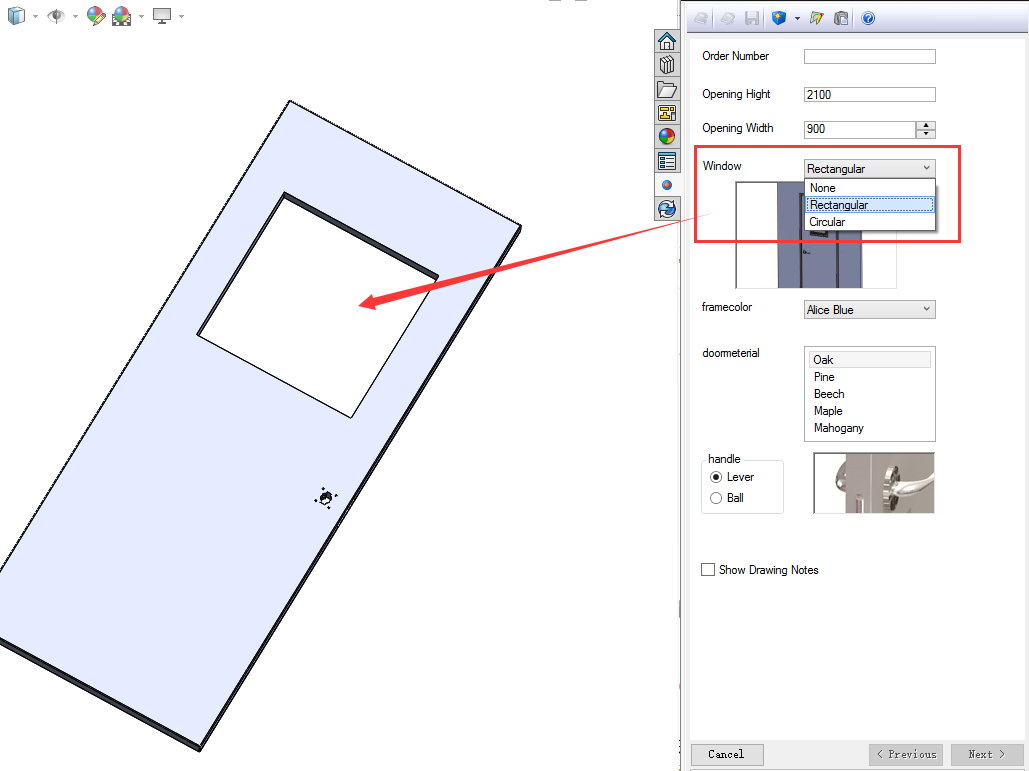This screenshot has height=771, width=1029.
Task: Open the Custom Properties list tab
Action: (666, 161)
